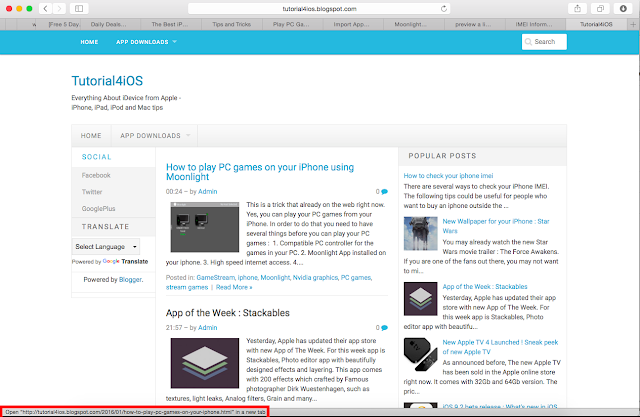The image size is (640, 417).
Task: Click the address bar showing tutorial4ios.blogspot.com
Action: (319, 9)
